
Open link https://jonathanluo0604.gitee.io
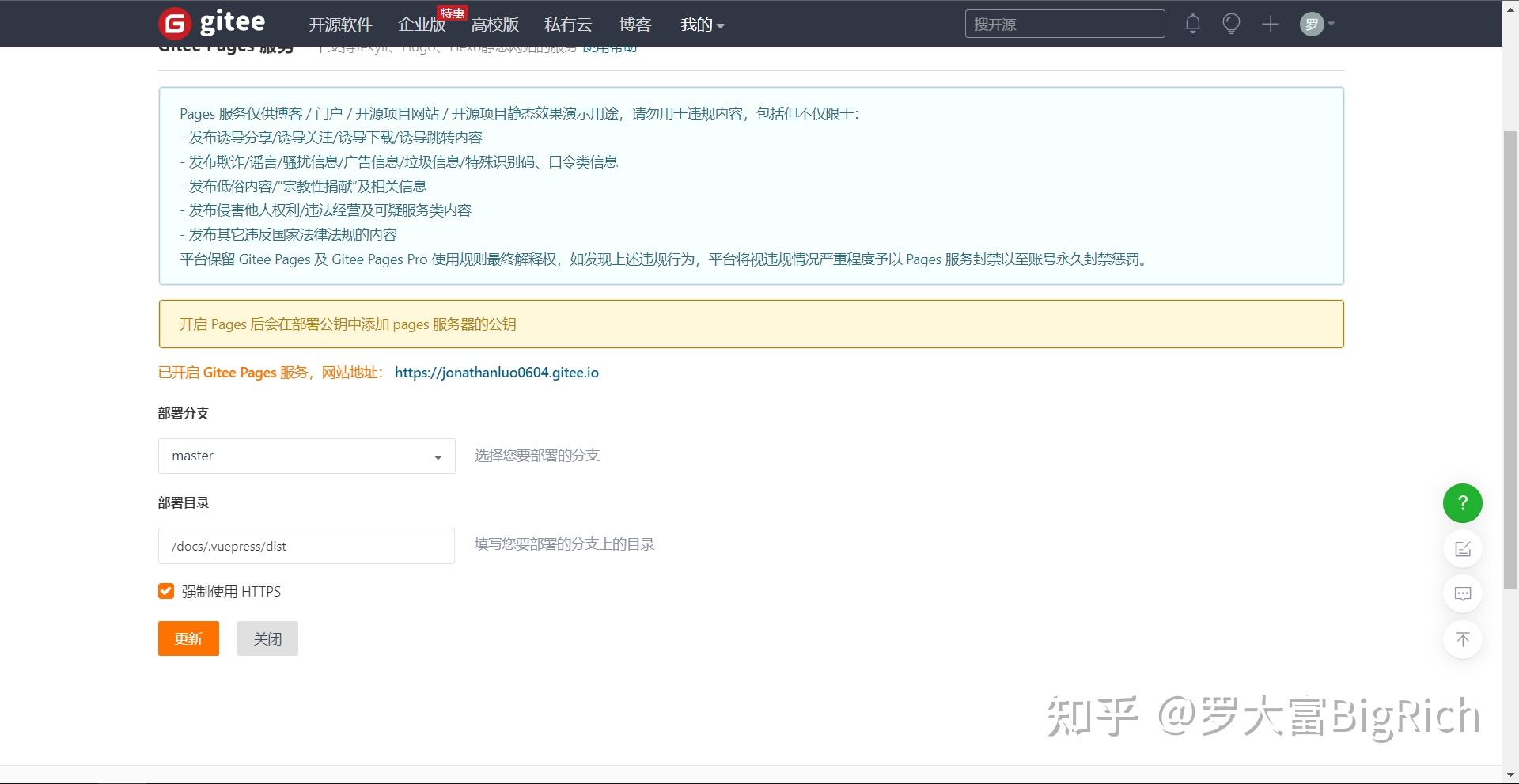tap(496, 372)
